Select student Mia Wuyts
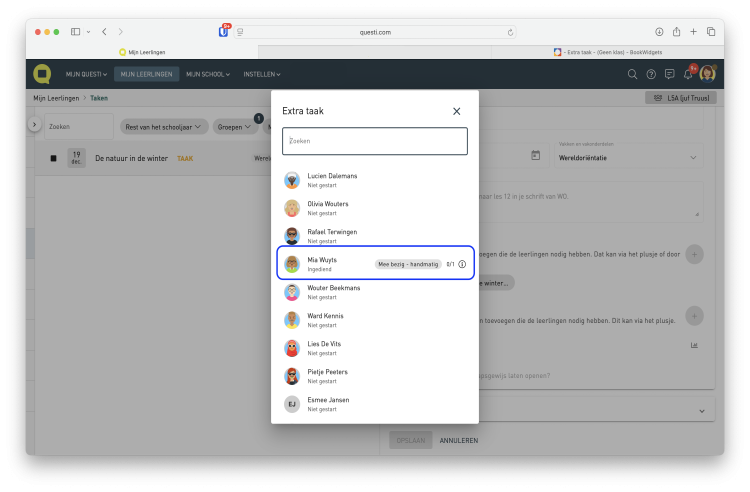 pos(375,263)
